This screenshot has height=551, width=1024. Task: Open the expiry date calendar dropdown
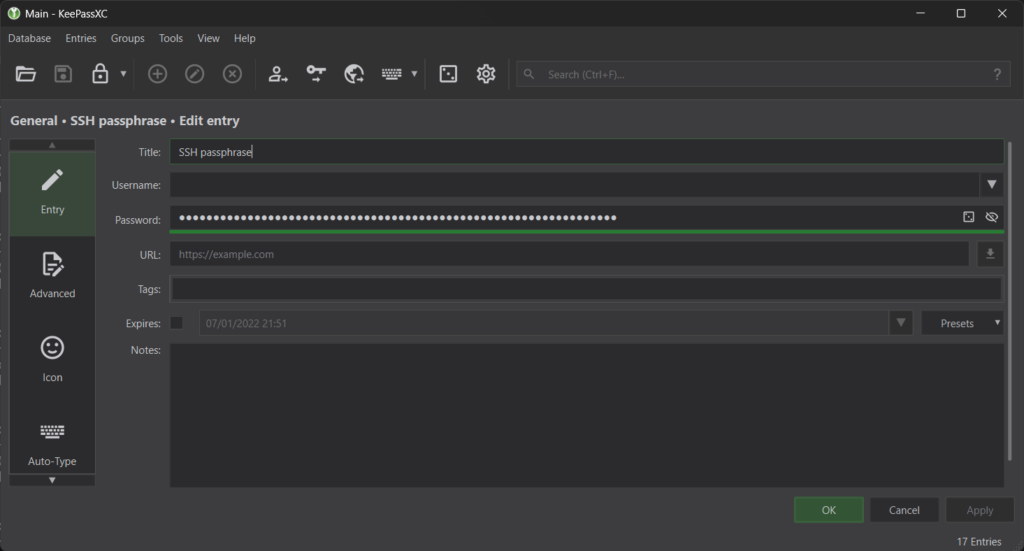[x=901, y=323]
